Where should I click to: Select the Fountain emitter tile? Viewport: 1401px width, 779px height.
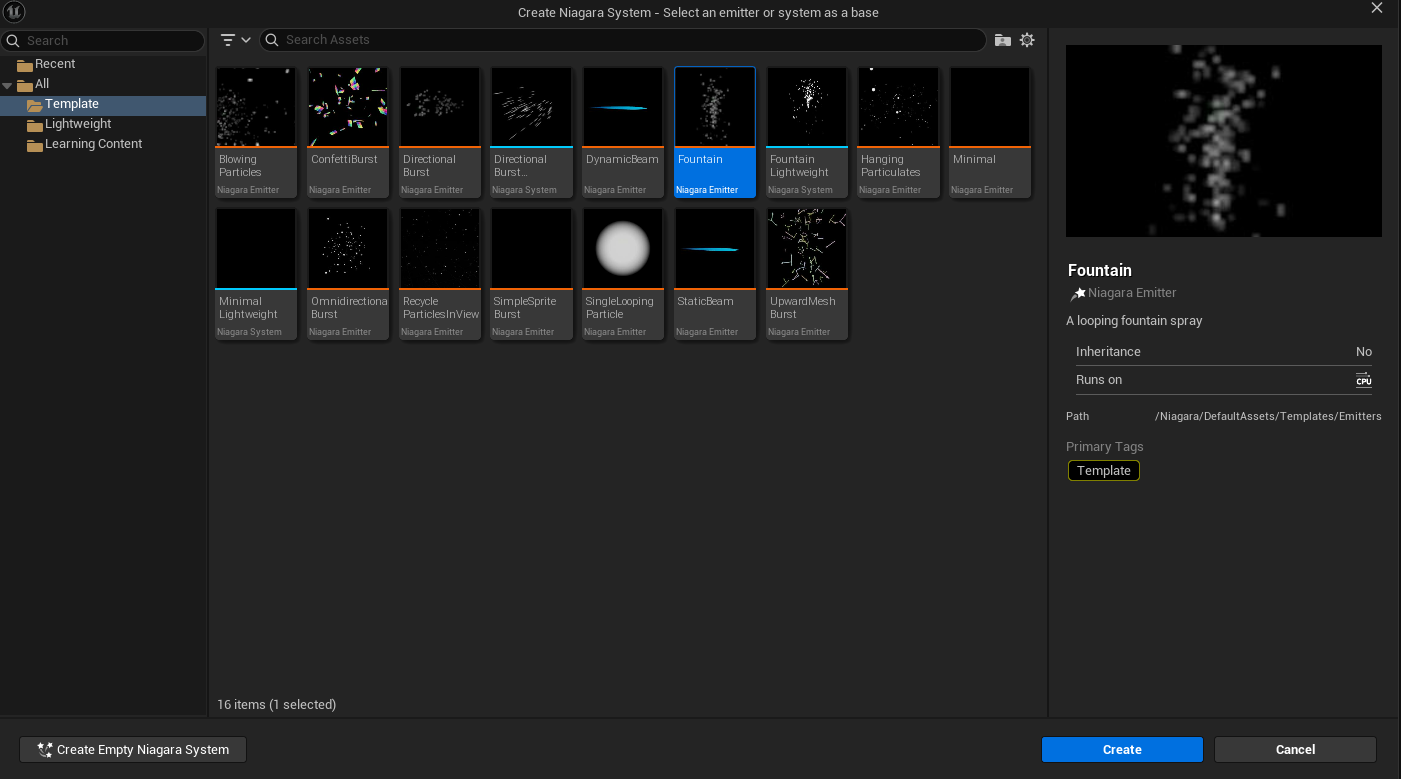pyautogui.click(x=715, y=132)
